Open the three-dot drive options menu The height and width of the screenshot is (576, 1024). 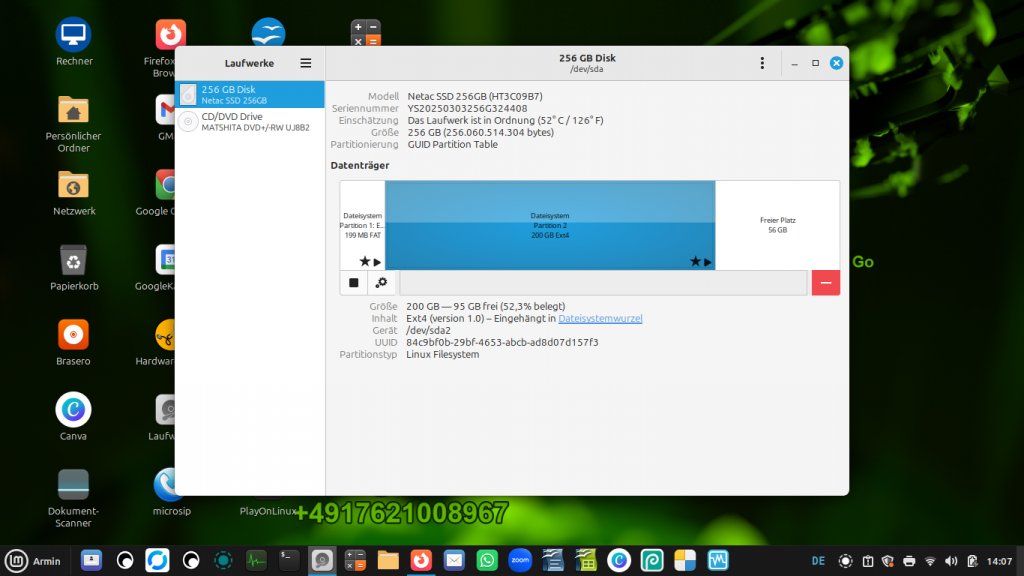click(763, 63)
